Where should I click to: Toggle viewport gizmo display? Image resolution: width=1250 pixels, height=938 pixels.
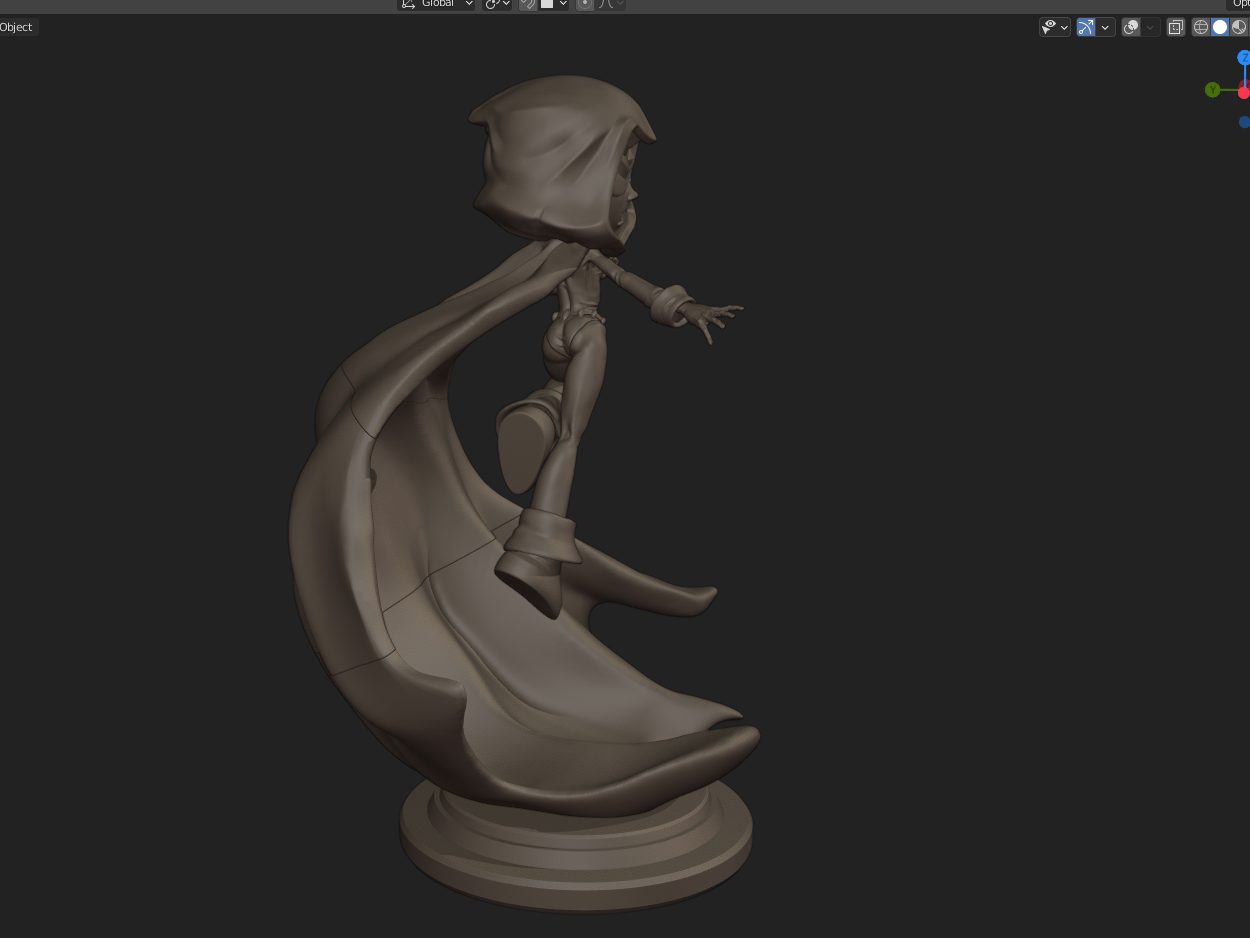point(1086,27)
